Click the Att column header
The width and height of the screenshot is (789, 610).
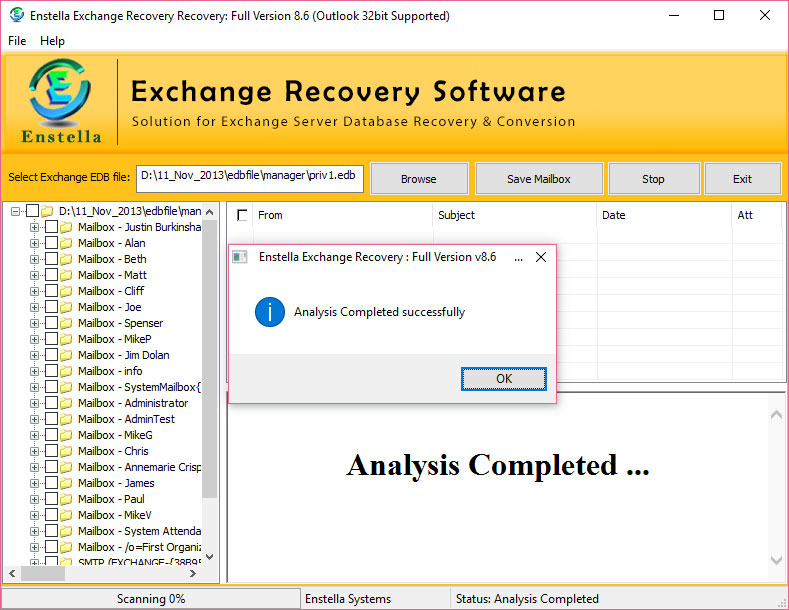(756, 215)
